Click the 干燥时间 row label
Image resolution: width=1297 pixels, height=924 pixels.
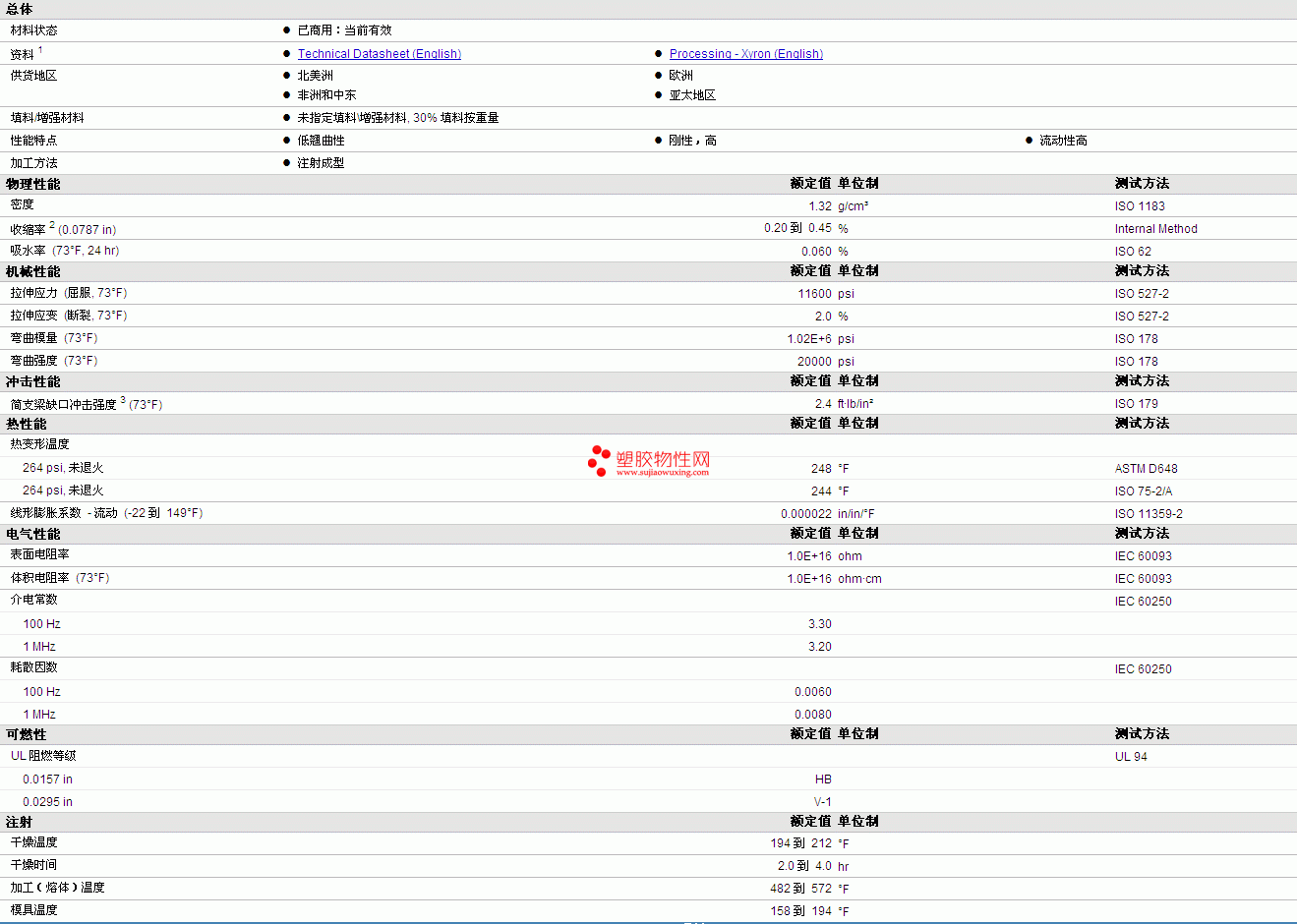click(34, 865)
